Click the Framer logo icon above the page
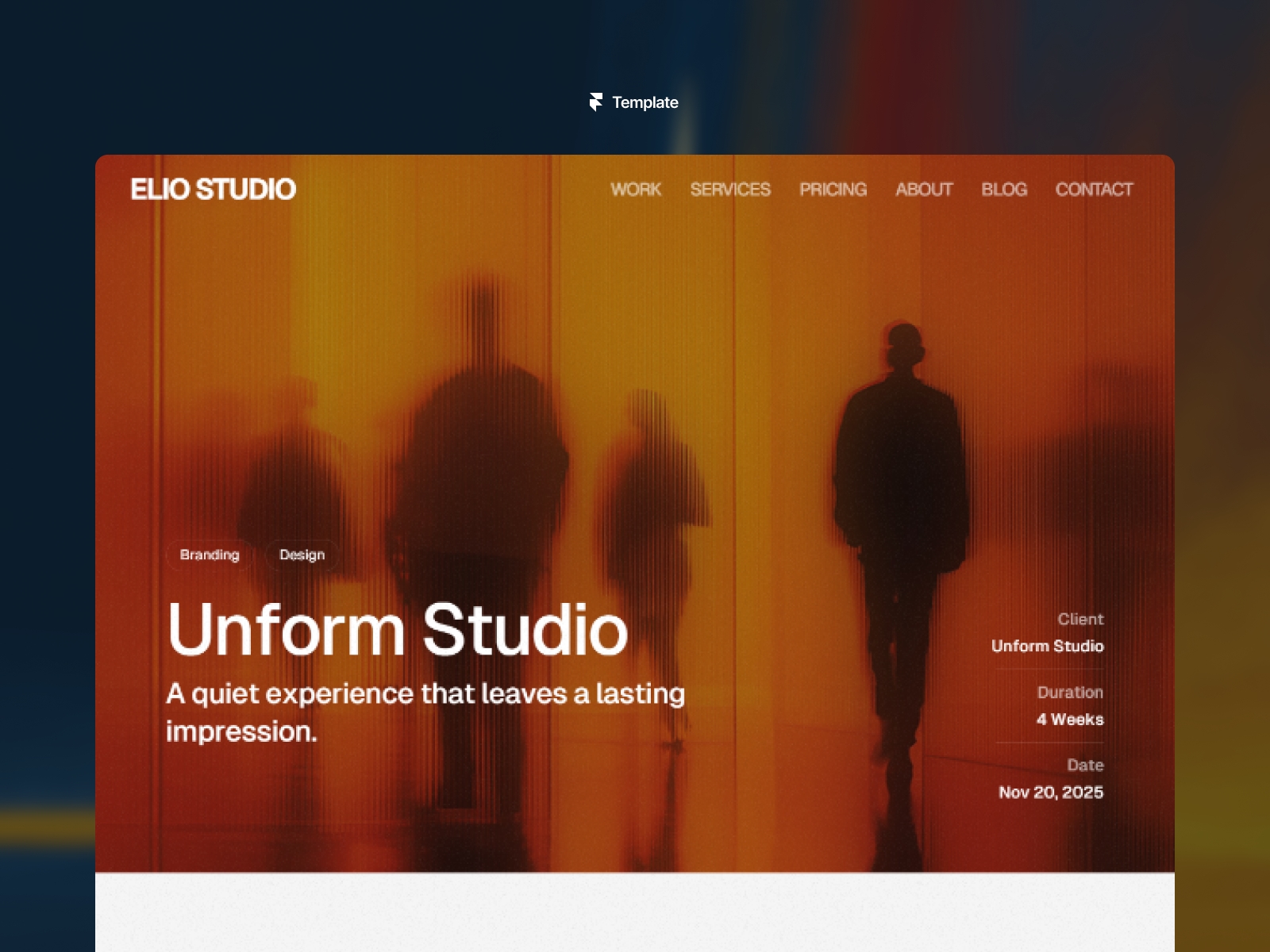This screenshot has width=1270, height=952. (595, 102)
